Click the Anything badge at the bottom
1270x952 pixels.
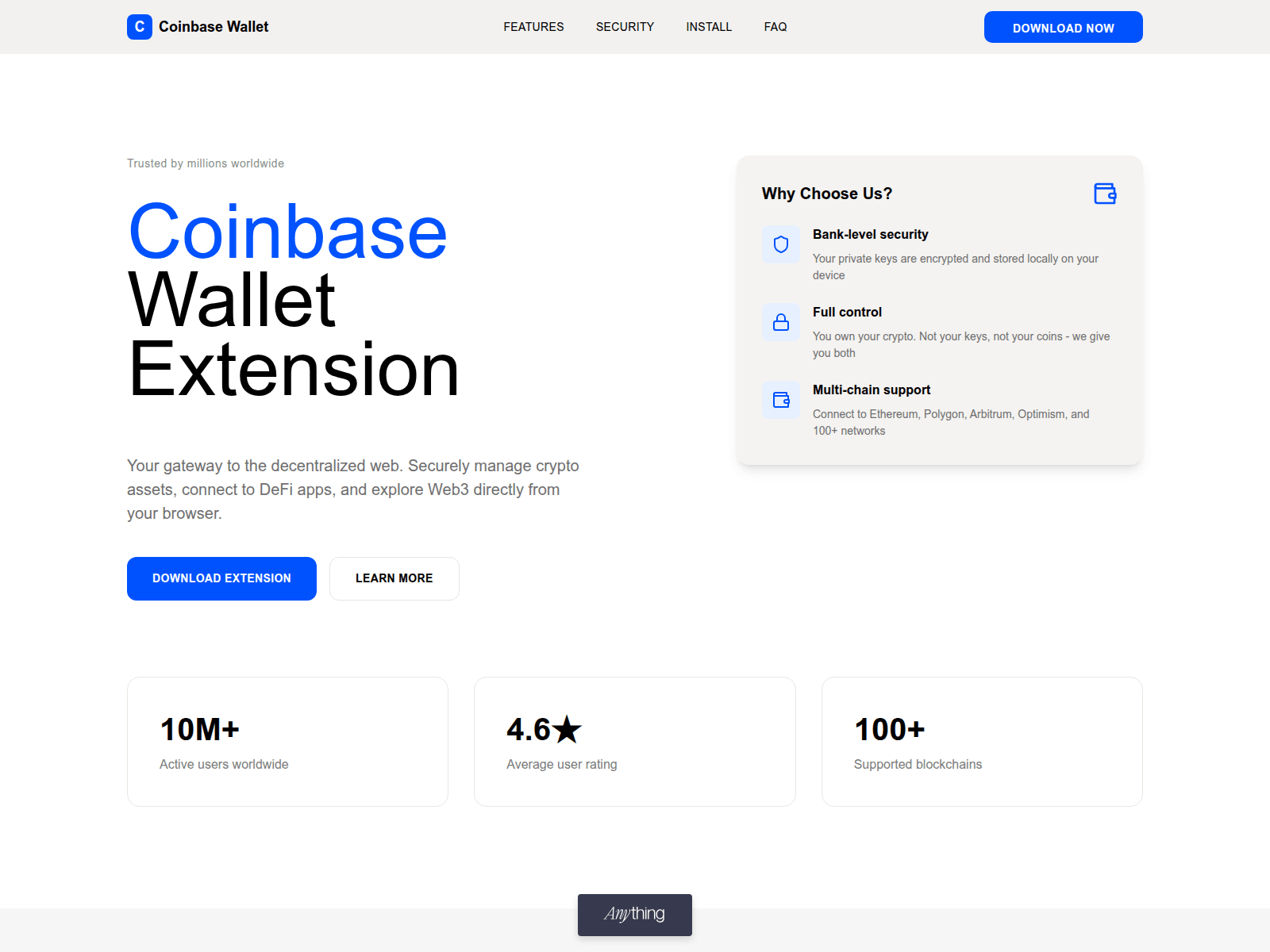pos(635,915)
